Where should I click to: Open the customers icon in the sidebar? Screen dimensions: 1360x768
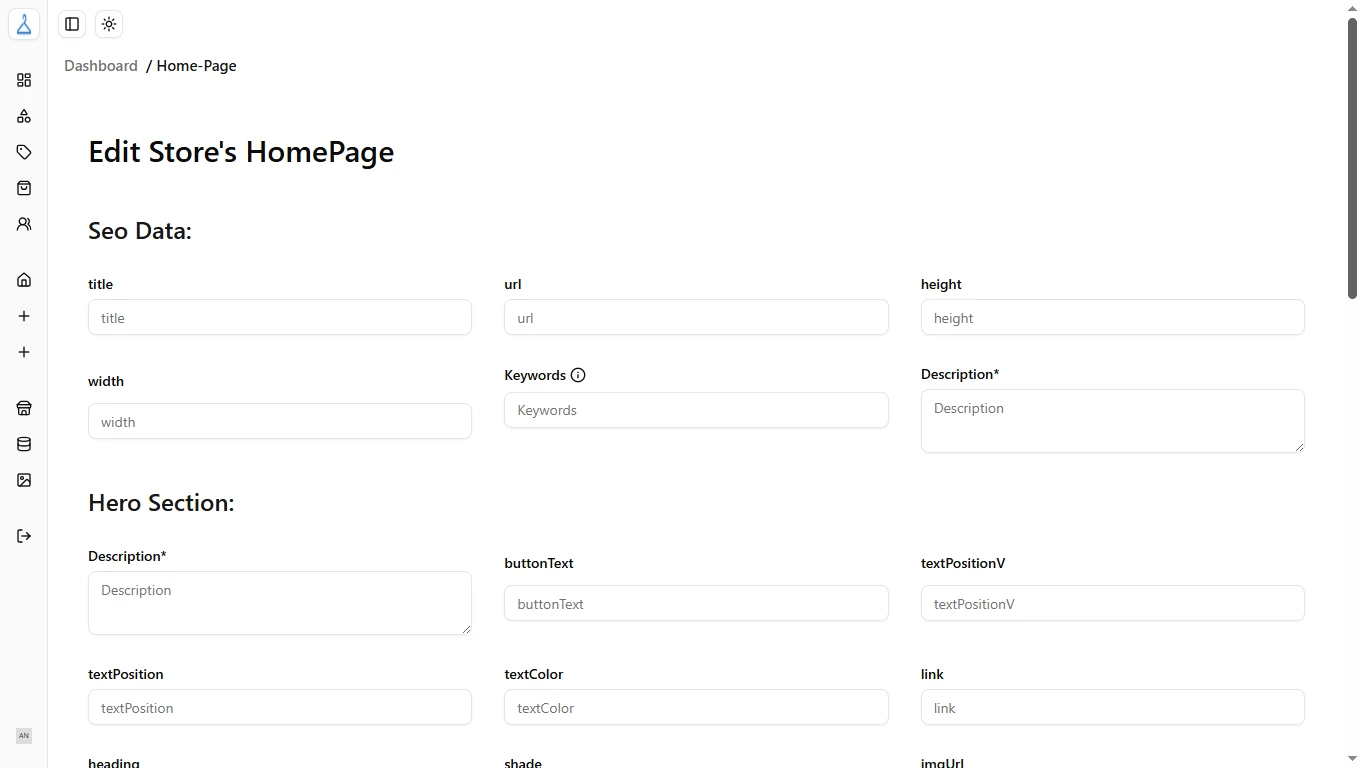pyautogui.click(x=23, y=224)
